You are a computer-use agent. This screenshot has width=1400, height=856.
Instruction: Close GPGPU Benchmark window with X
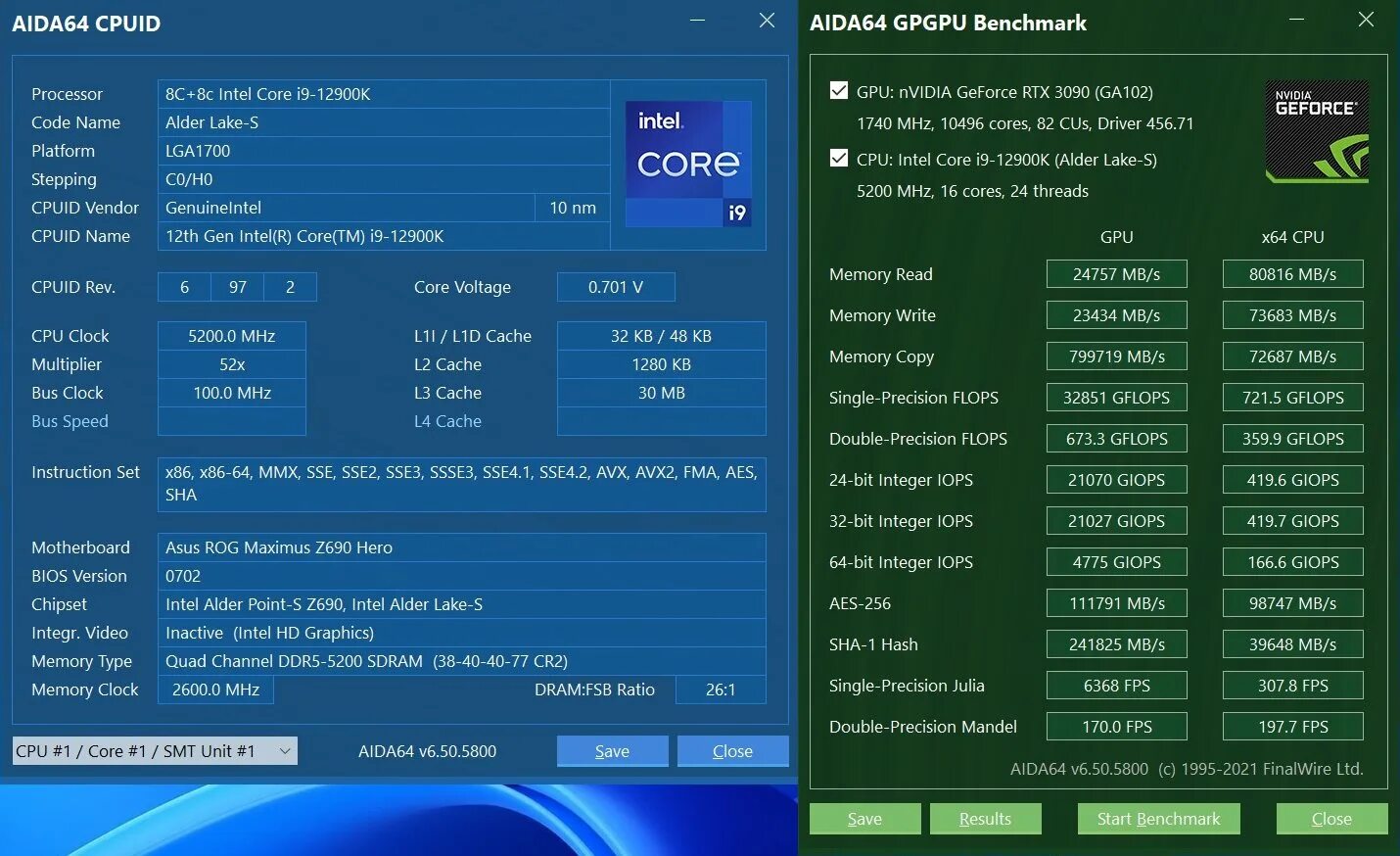point(1367,20)
